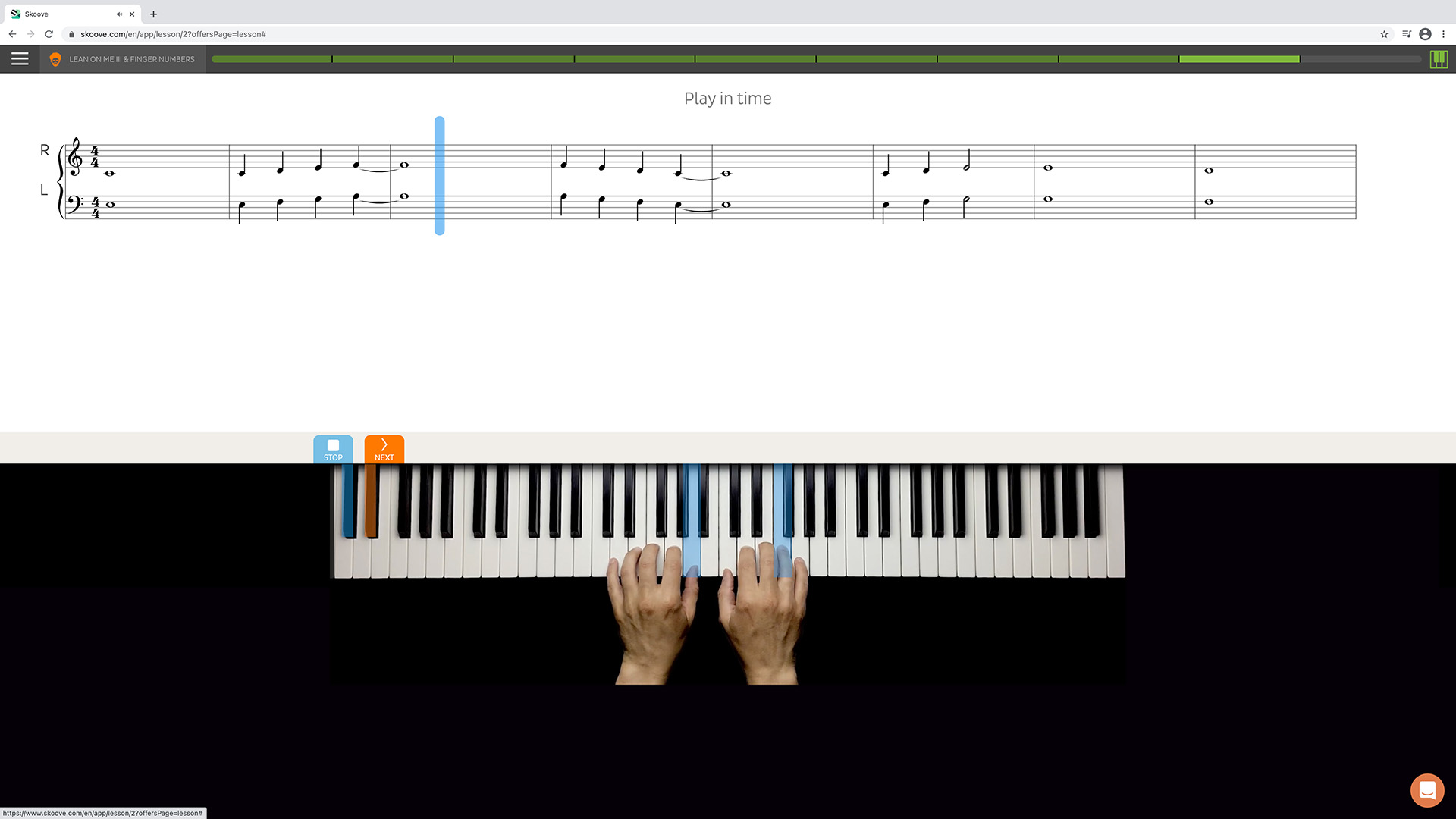Viewport: 1456px width, 819px height.
Task: Click the chat support bubble icon
Action: tap(1427, 790)
